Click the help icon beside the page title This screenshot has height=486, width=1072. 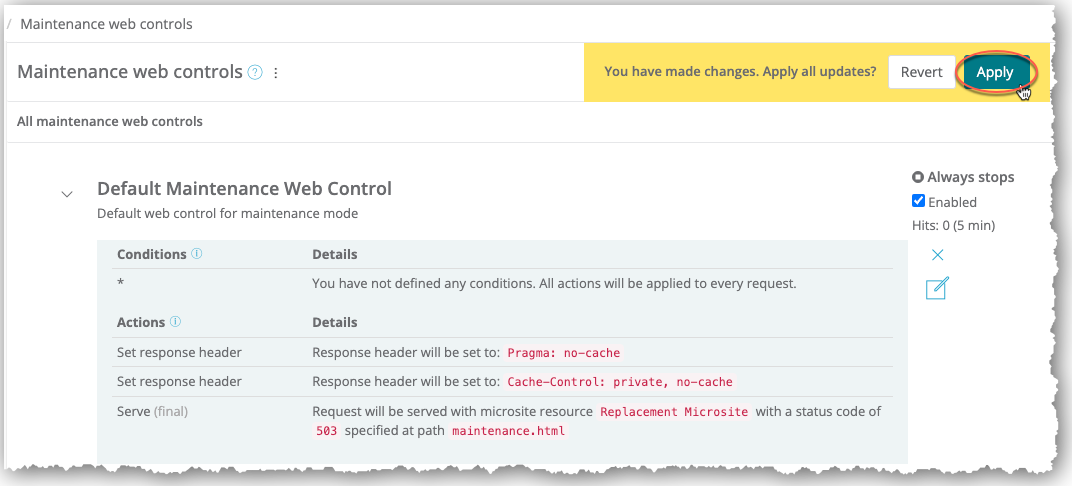tap(255, 72)
